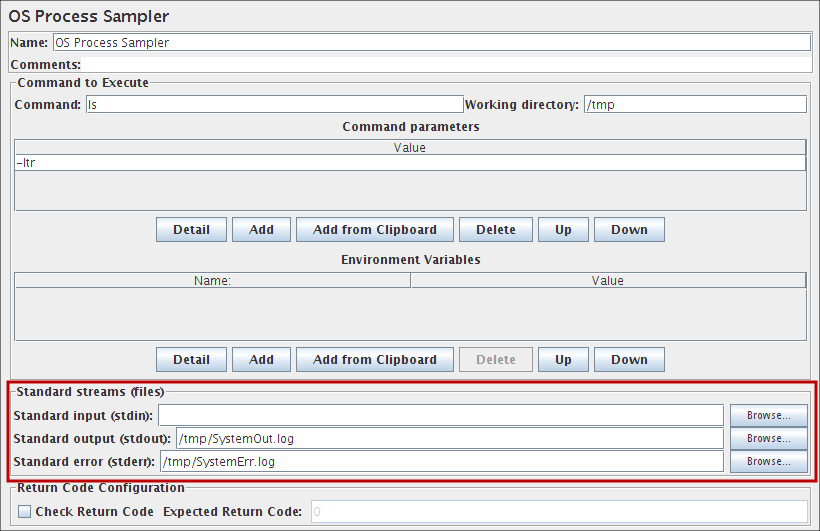Browse for Standard error file
This screenshot has height=531, width=820.
(x=768, y=461)
